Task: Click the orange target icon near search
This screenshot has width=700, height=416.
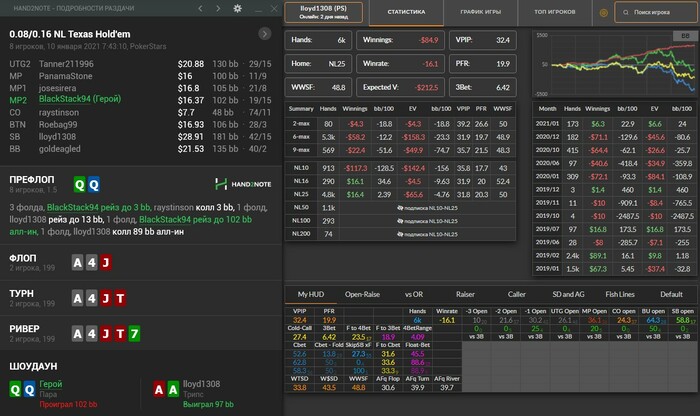Action: click(x=603, y=12)
